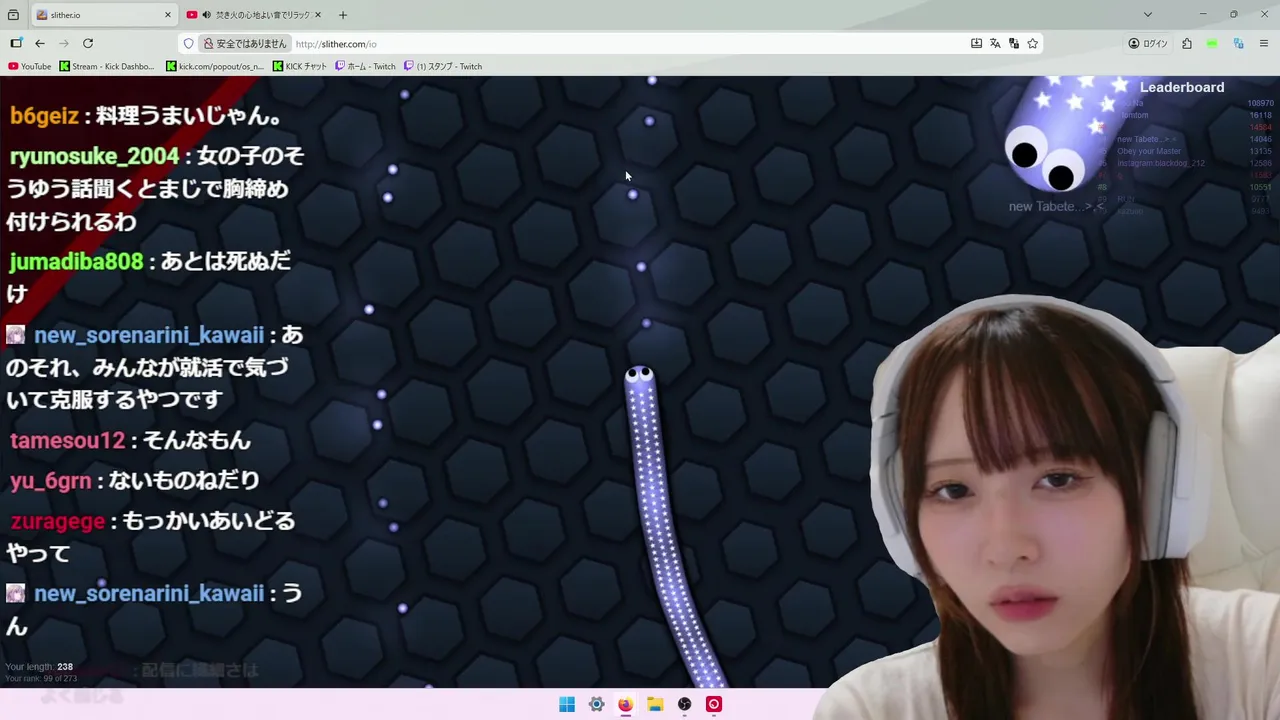Viewport: 1280px width, 720px height.
Task: Click chat username ryunosuke_2004
Action: click(x=94, y=157)
